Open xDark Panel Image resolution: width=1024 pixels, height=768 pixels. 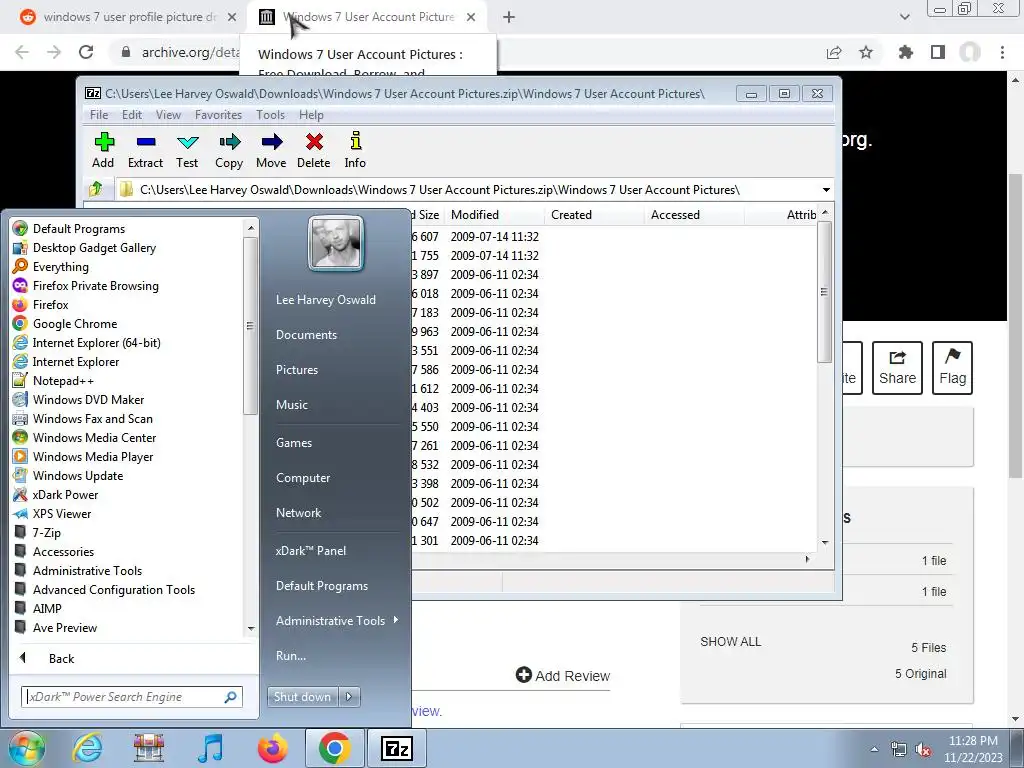pos(311,551)
